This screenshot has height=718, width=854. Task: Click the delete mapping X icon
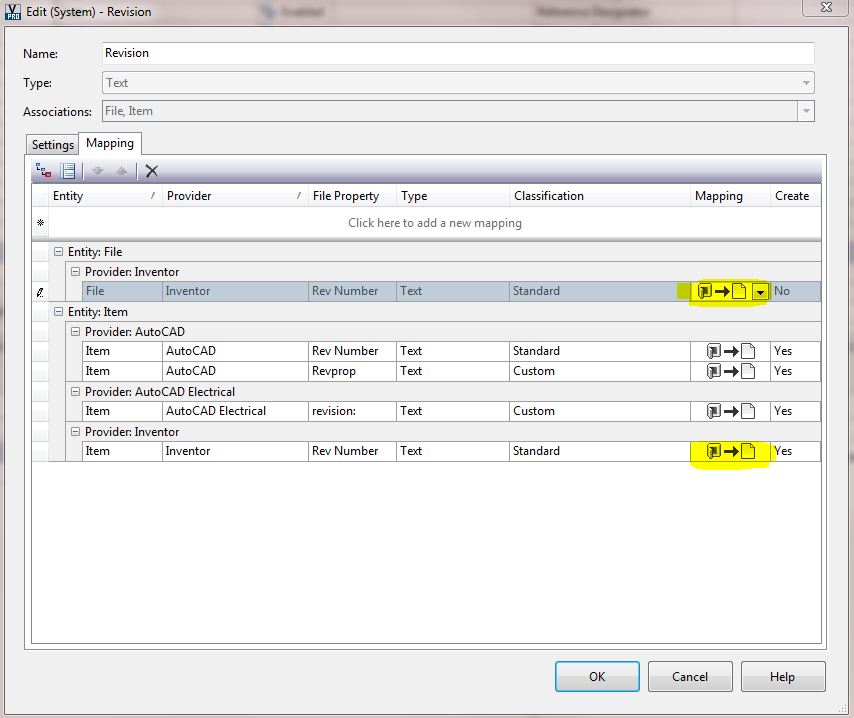152,170
